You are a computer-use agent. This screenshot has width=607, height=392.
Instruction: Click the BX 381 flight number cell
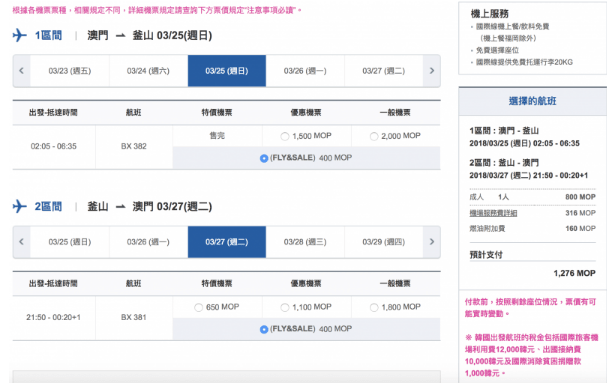coord(134,317)
